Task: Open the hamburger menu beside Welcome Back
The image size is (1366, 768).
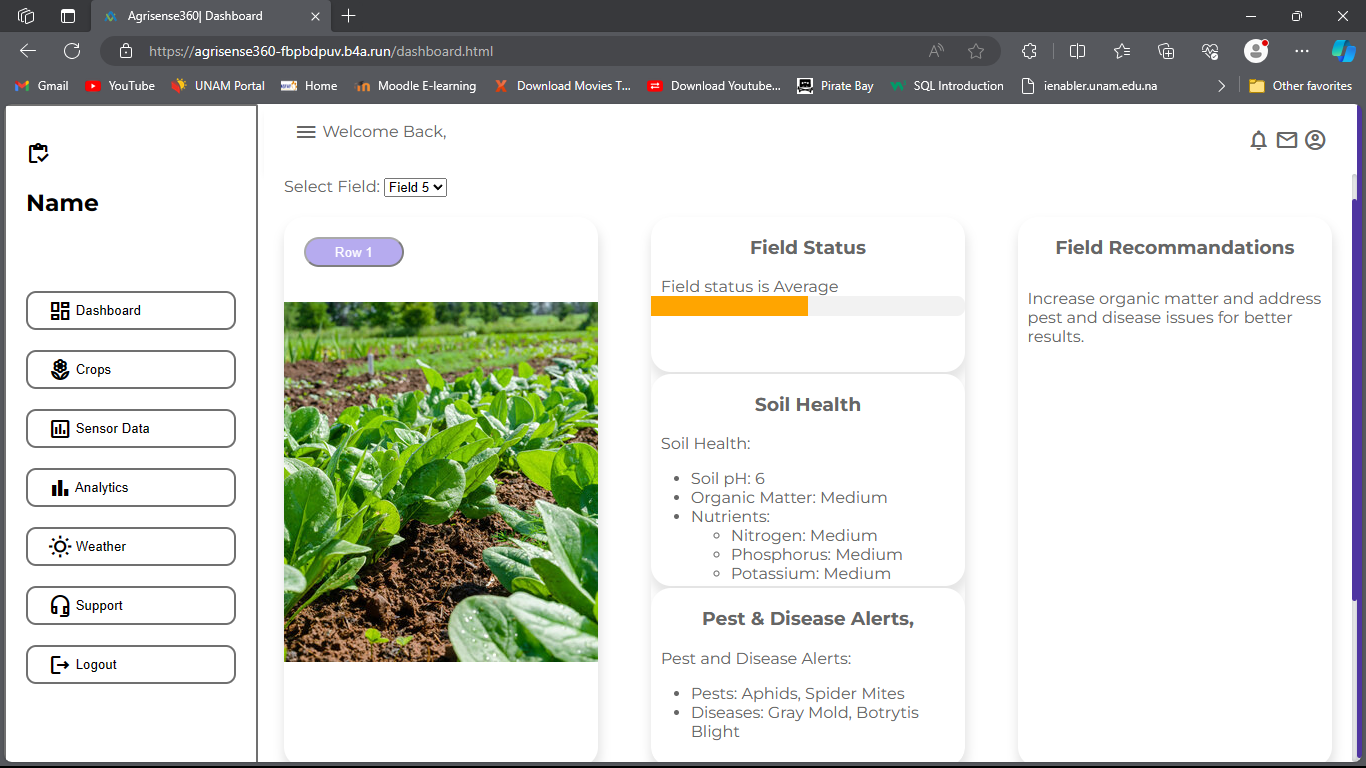Action: [306, 132]
